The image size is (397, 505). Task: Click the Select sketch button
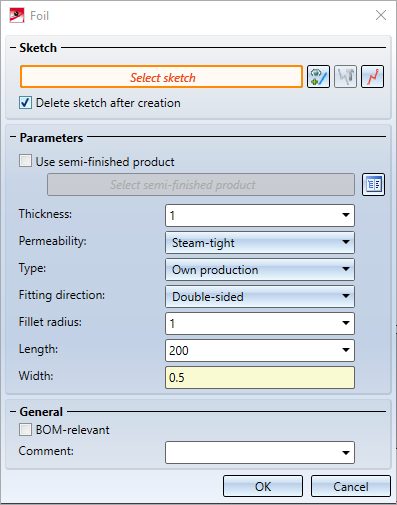point(161,77)
